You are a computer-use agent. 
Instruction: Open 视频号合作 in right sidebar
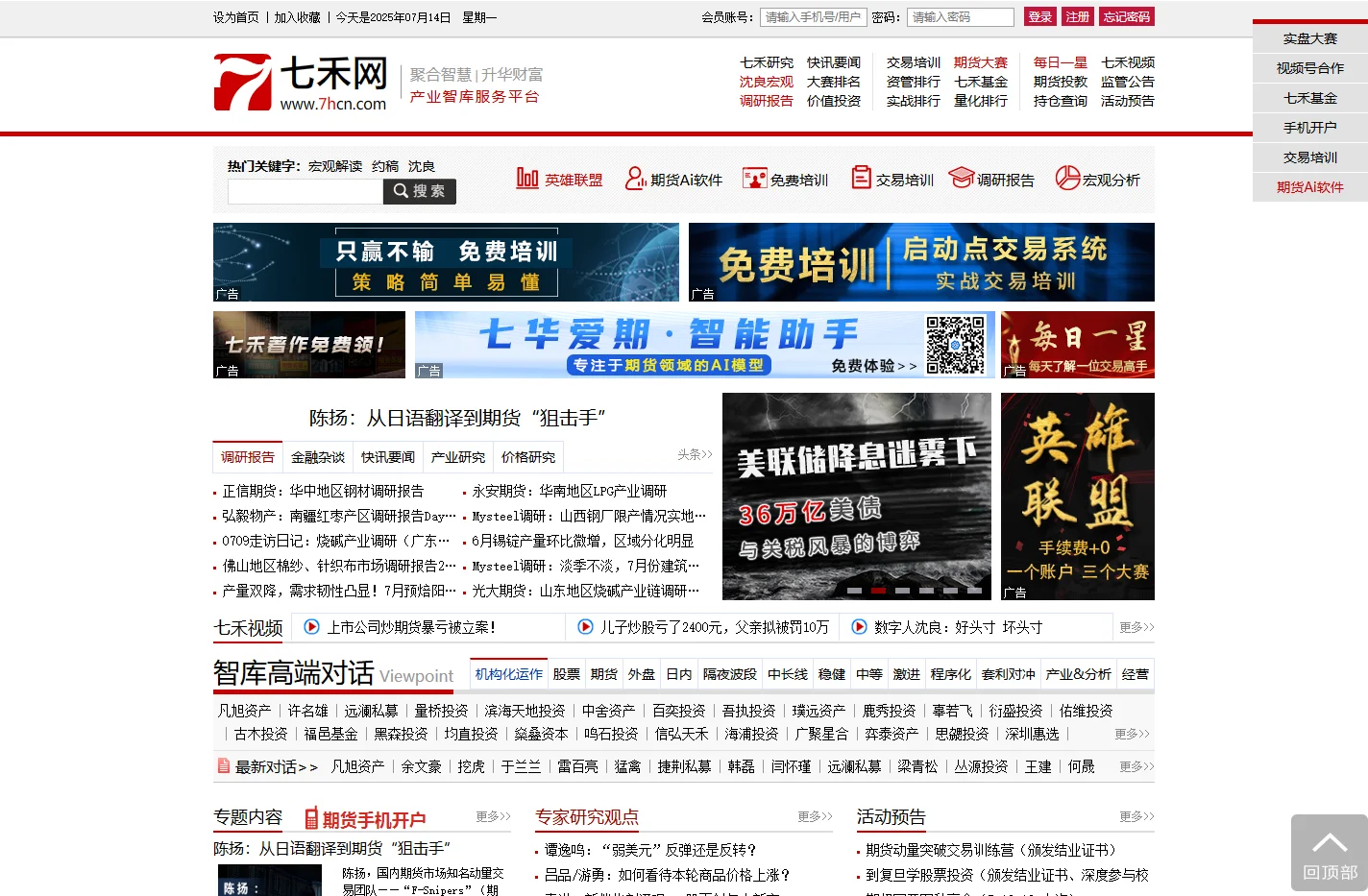[x=1310, y=68]
